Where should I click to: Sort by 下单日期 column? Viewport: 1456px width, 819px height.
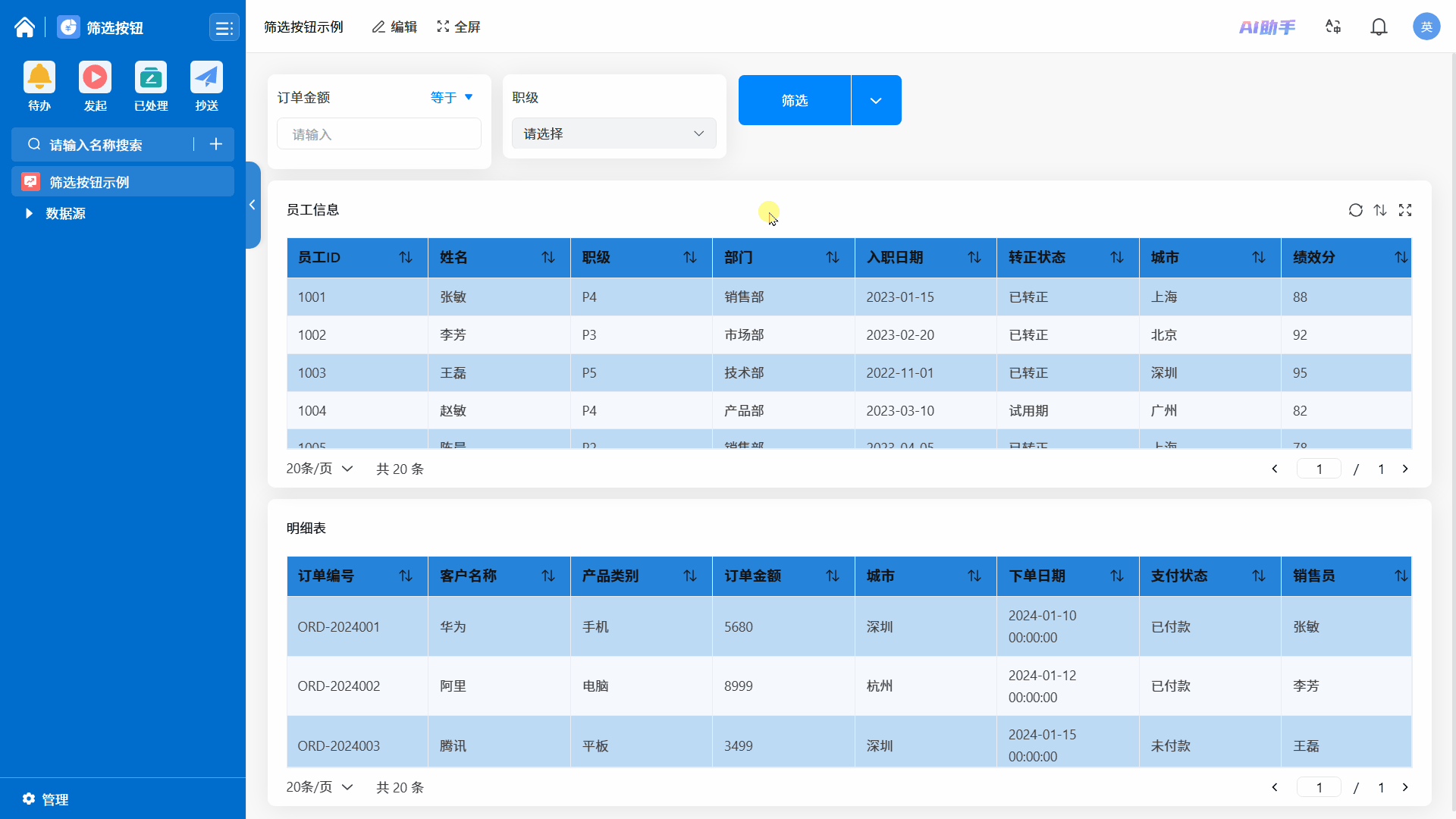coord(1117,576)
